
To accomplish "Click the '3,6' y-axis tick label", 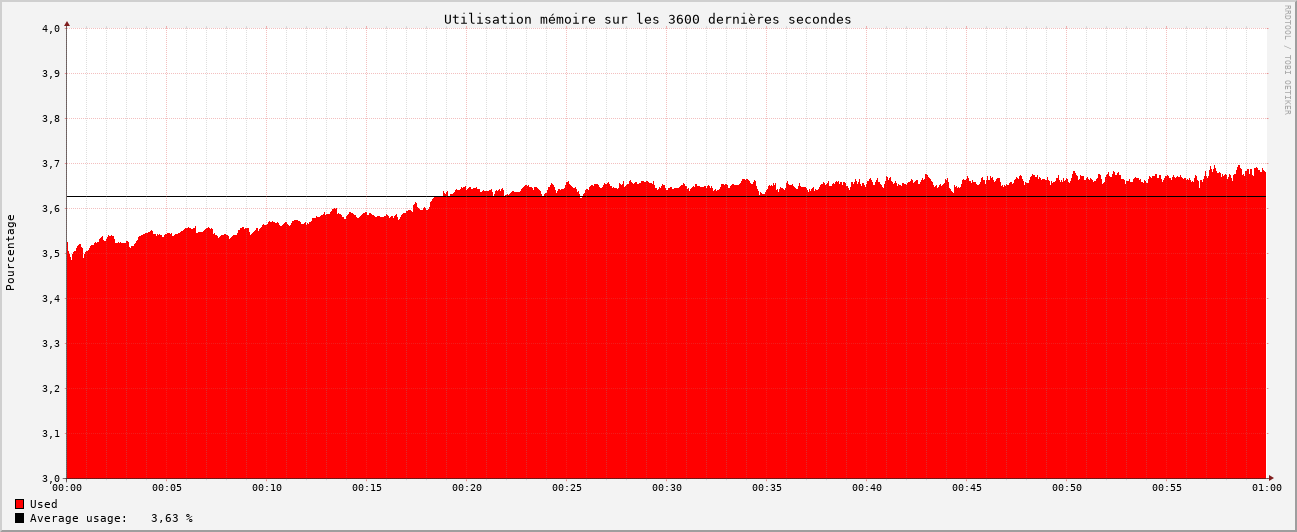I will (x=51, y=209).
